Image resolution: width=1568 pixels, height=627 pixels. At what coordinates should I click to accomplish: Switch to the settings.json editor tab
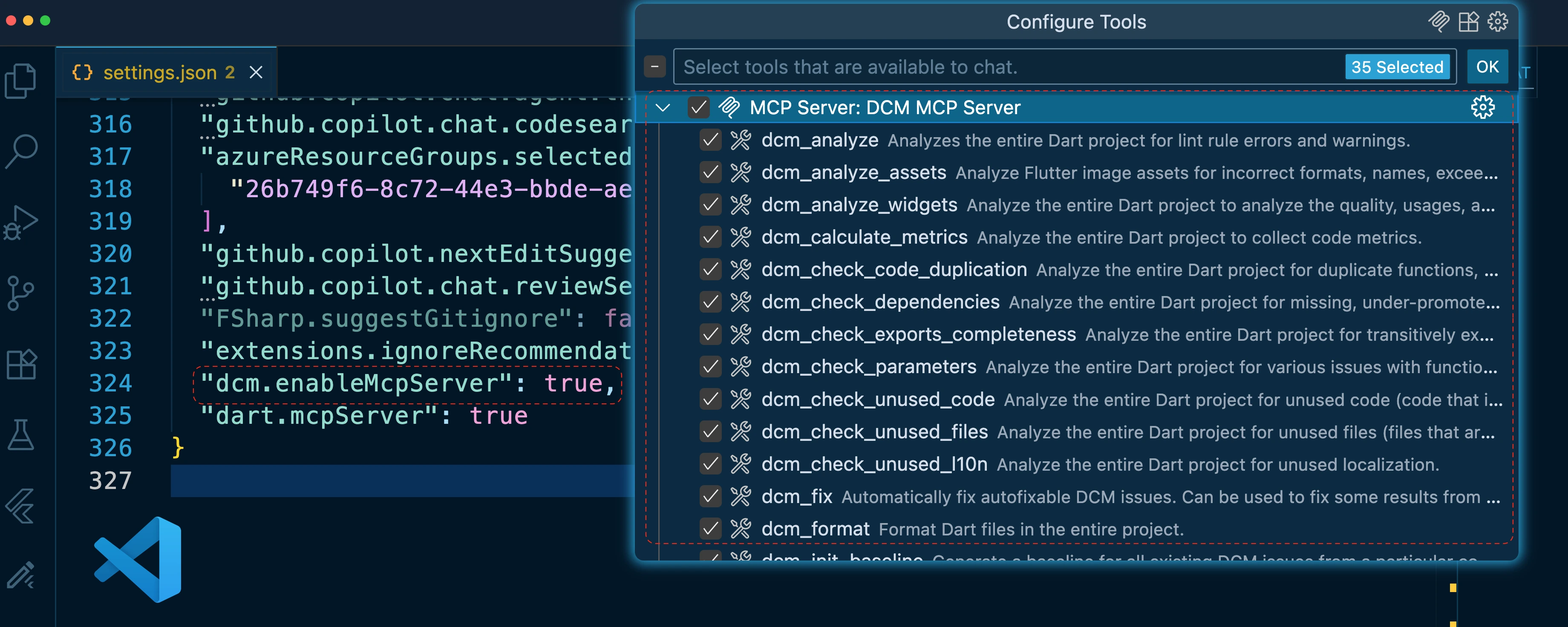tap(166, 72)
